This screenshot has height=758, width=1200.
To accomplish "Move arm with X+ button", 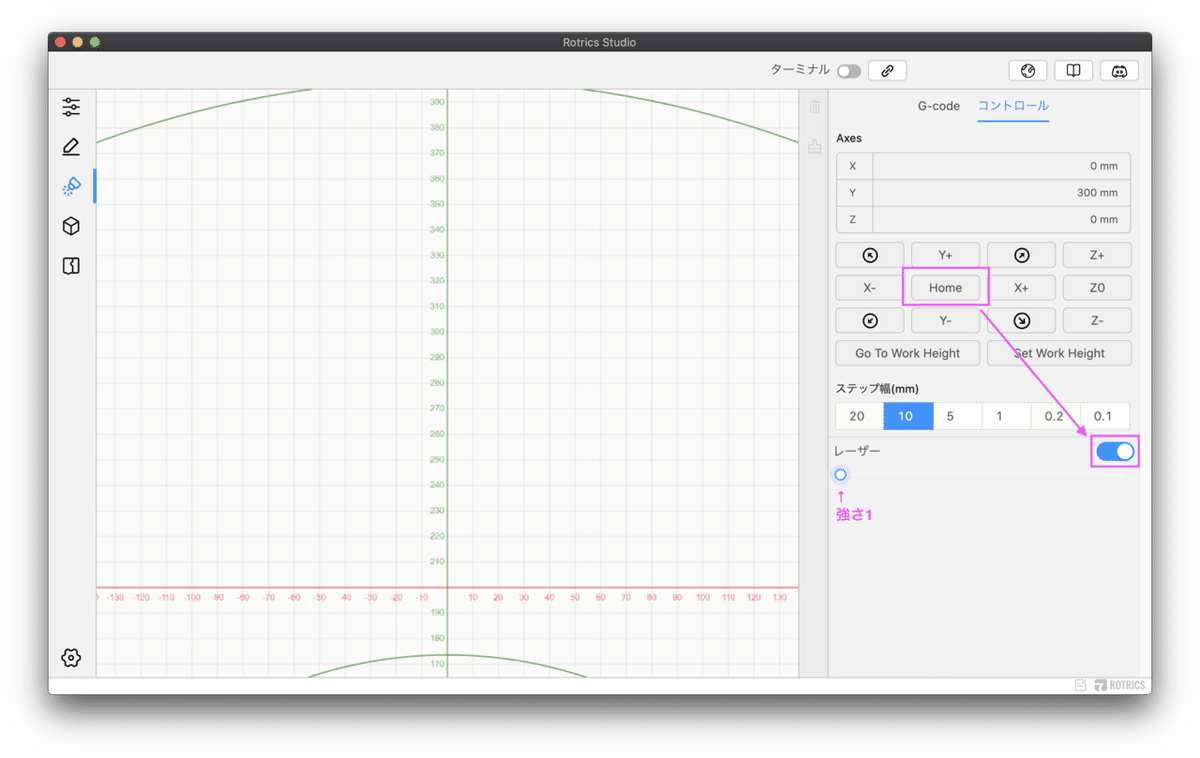I will [1021, 288].
